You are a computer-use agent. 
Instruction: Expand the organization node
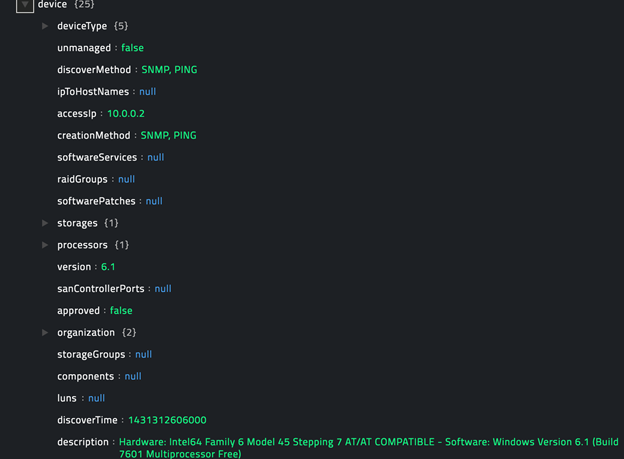(45, 332)
